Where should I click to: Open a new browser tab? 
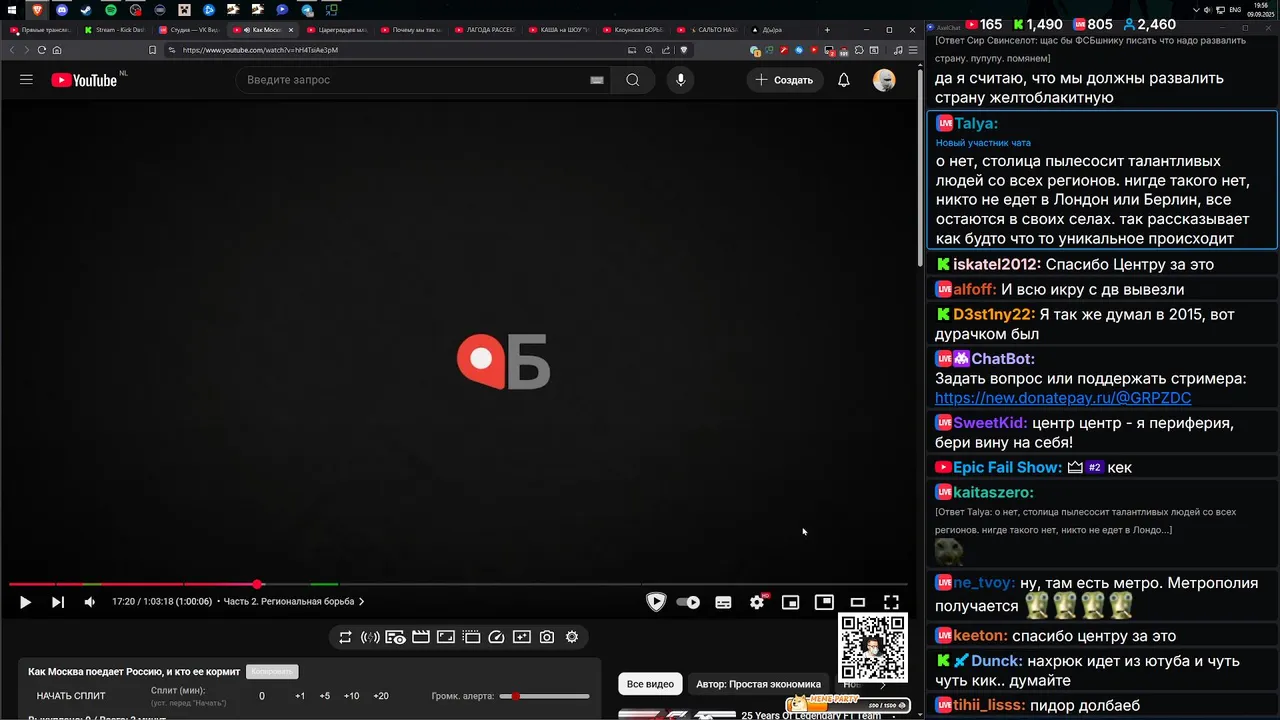pyautogui.click(x=826, y=30)
